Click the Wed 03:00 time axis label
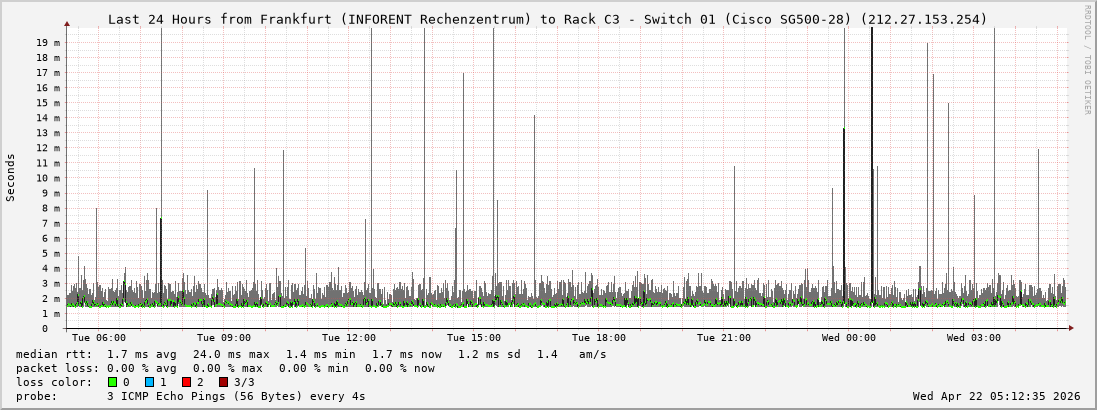The image size is (1097, 410). pyautogui.click(x=974, y=338)
